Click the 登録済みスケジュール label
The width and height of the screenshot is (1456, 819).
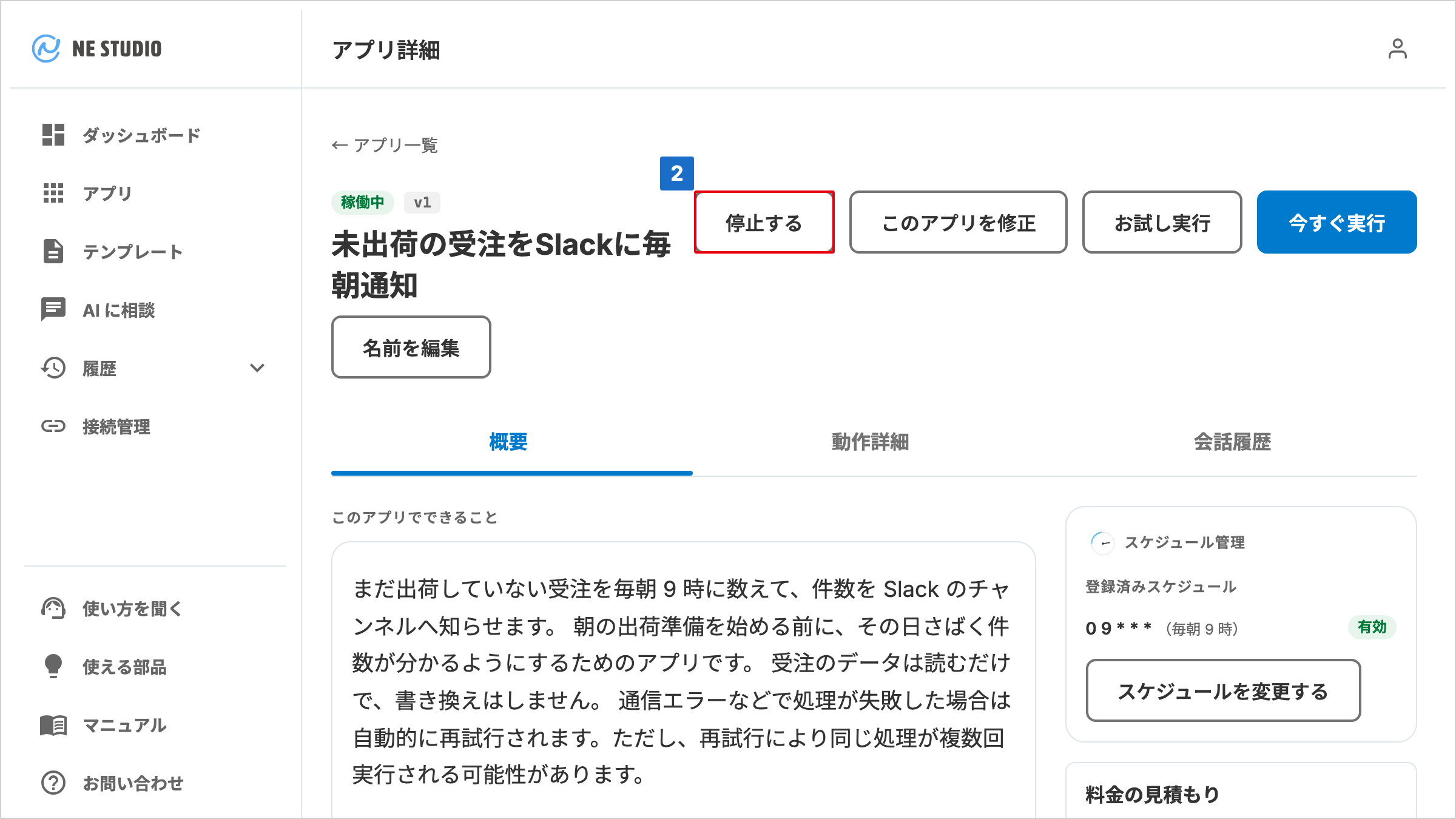[1161, 587]
